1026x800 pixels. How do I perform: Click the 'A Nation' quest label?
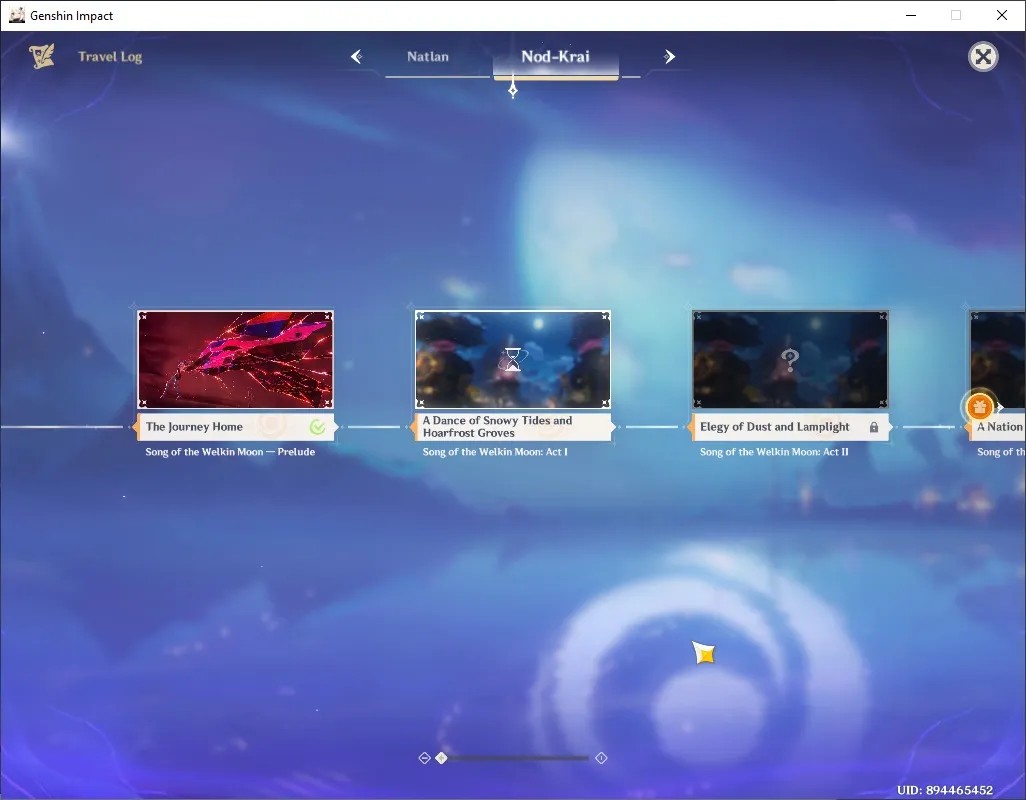996,427
